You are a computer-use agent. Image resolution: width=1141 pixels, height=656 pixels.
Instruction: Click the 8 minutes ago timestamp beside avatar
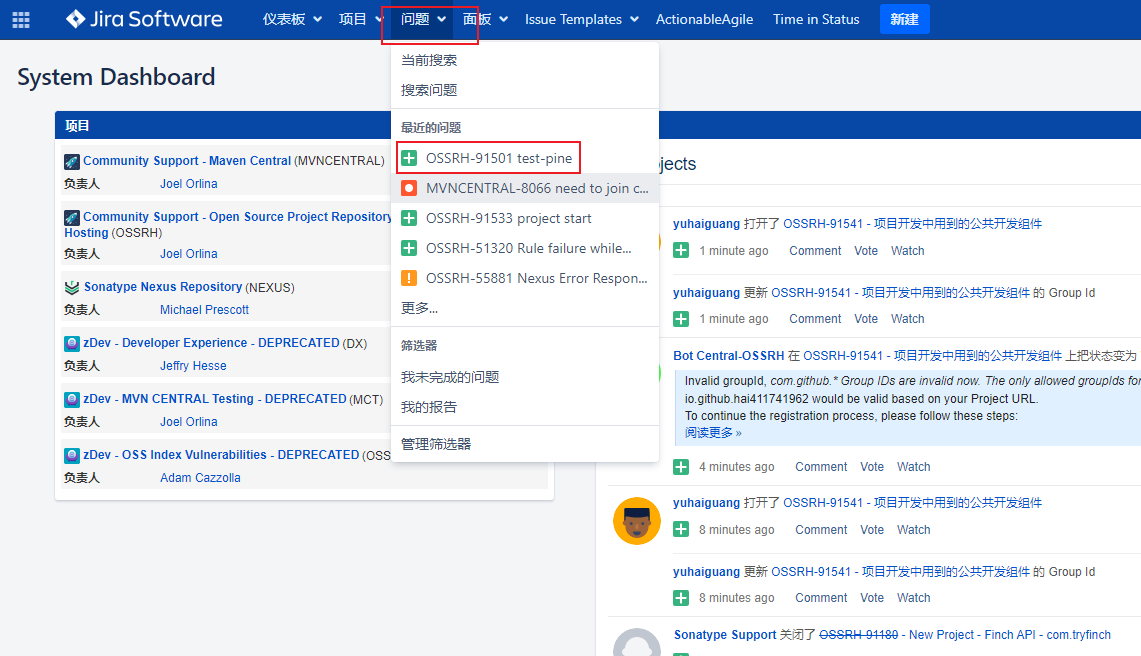(736, 529)
